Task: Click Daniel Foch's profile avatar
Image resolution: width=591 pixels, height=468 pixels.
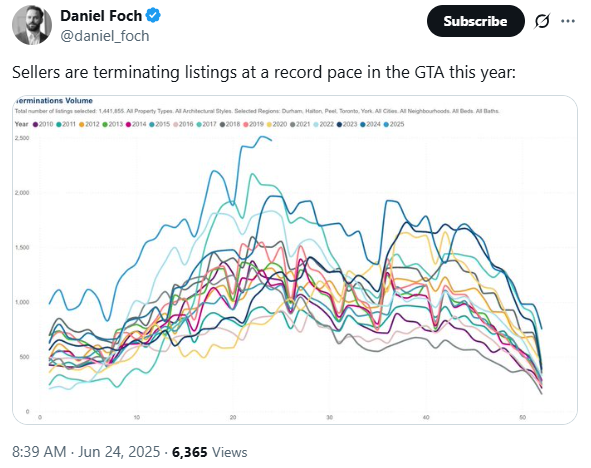Action: click(32, 25)
